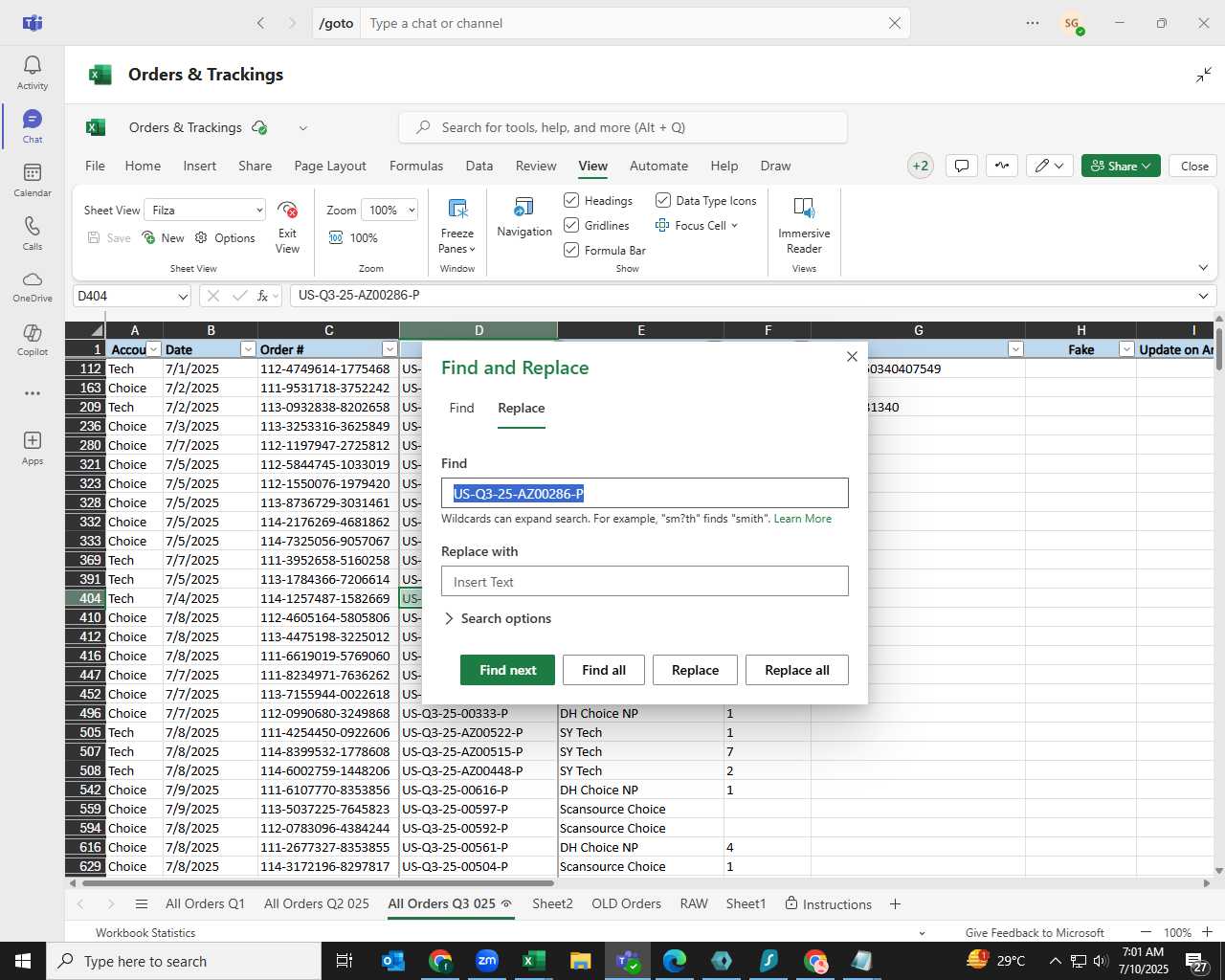Collapse the ribbon with chevron
This screenshot has width=1225, height=980.
coord(1203,268)
